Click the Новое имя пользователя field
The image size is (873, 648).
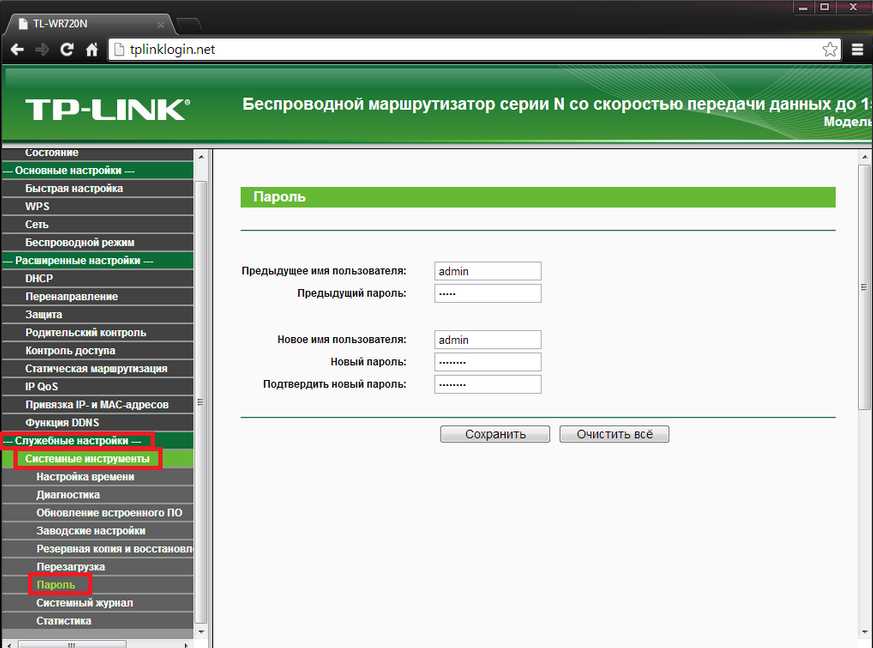click(488, 340)
